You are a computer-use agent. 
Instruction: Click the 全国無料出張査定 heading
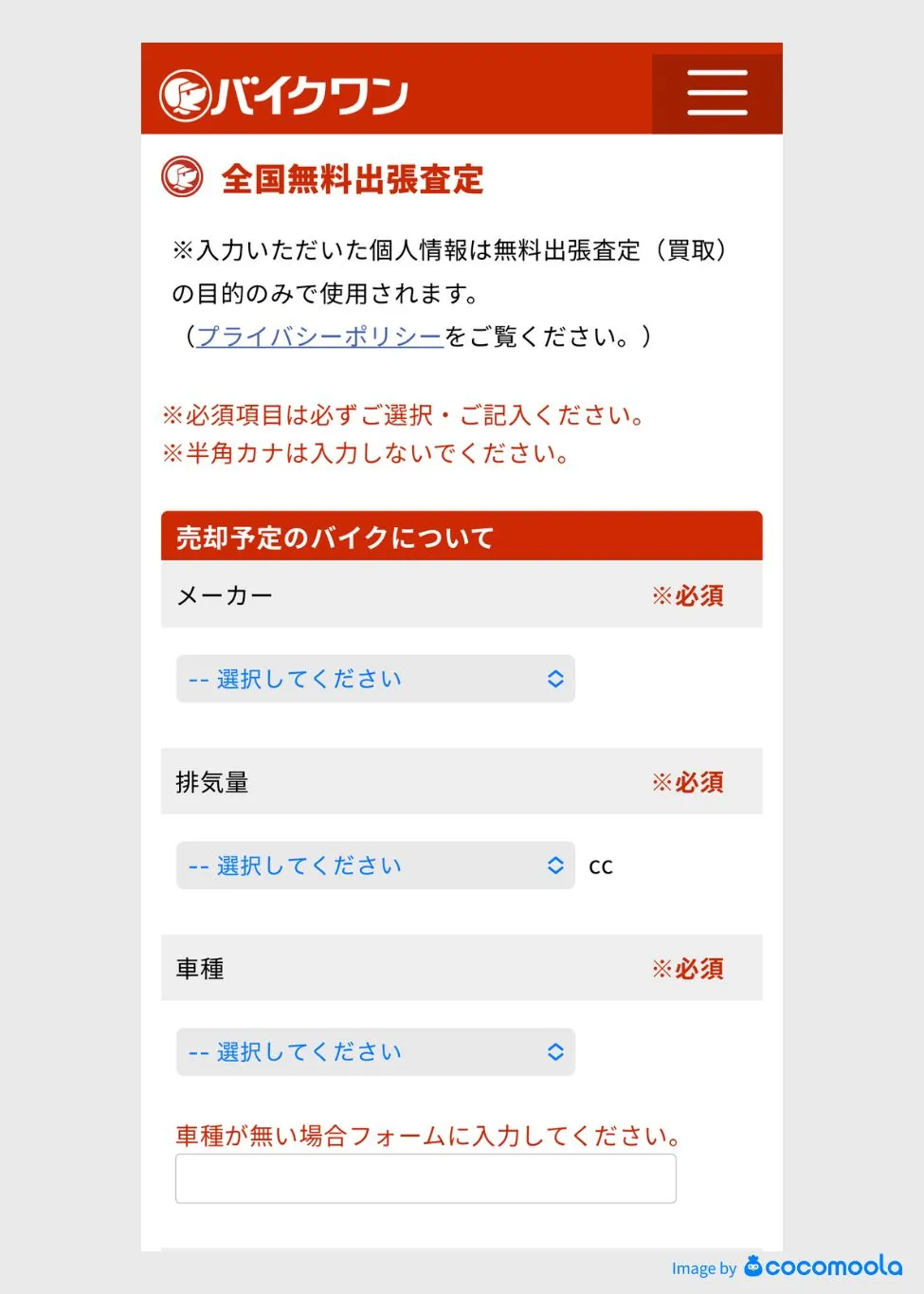pos(353,179)
